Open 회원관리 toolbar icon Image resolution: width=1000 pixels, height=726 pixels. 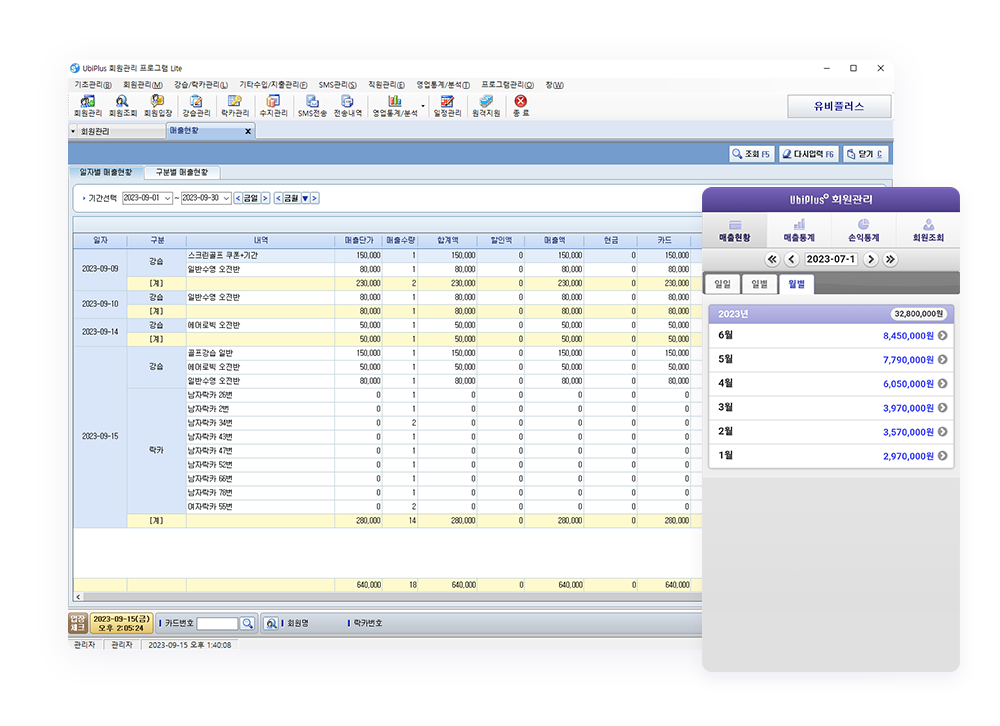click(87, 106)
